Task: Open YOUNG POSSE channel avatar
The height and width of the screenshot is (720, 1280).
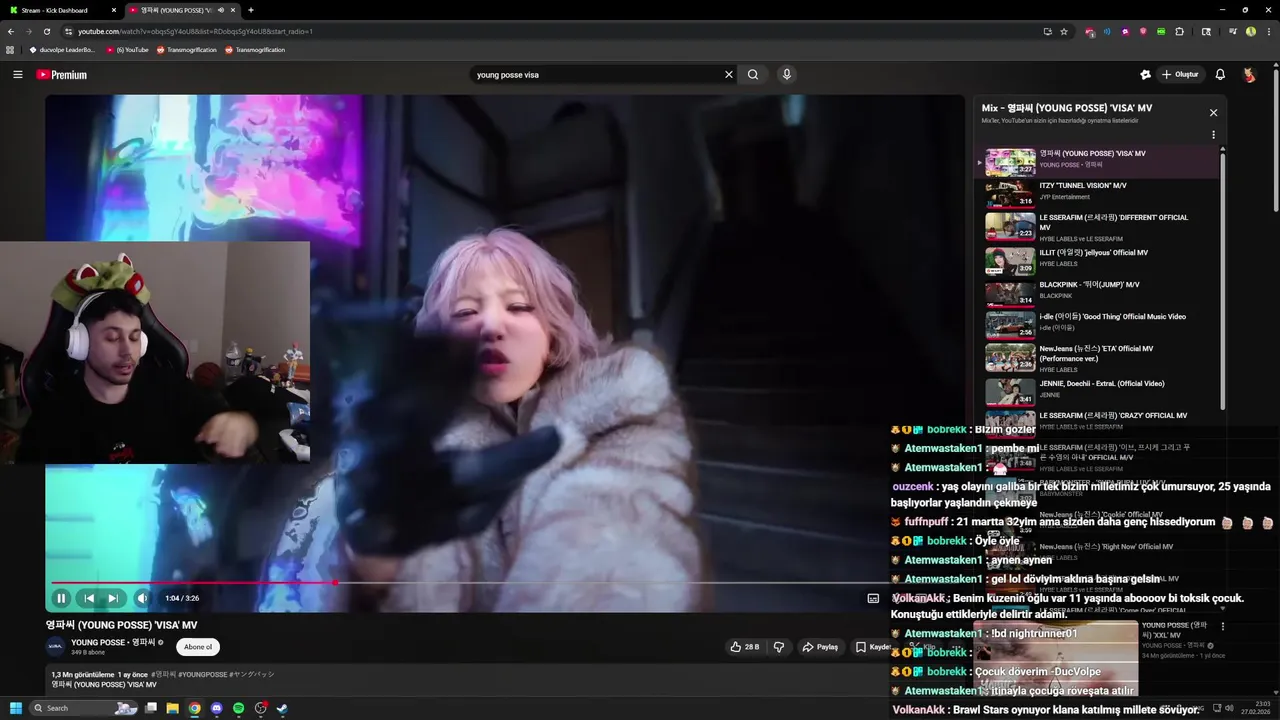Action: click(x=55, y=647)
